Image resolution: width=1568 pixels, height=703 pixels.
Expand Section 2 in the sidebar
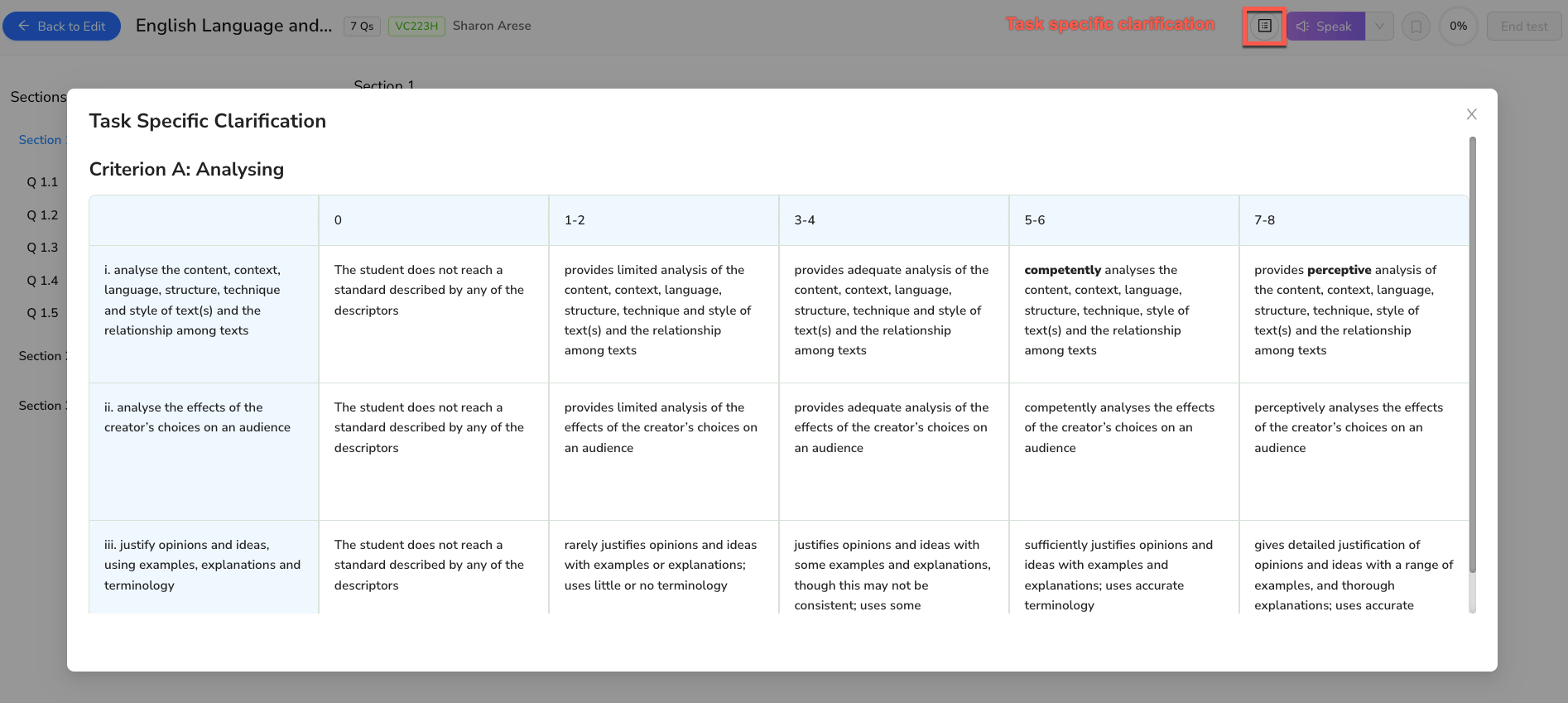41,356
